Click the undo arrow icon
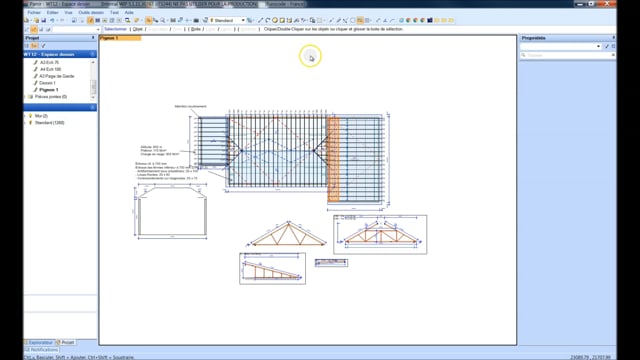Viewport: 640px width, 360px height. (52, 20)
